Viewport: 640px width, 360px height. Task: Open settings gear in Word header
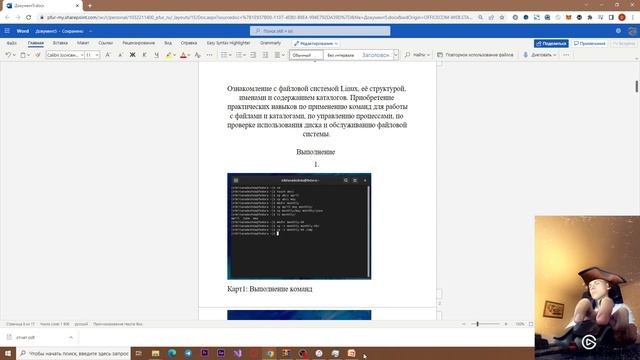pos(618,31)
